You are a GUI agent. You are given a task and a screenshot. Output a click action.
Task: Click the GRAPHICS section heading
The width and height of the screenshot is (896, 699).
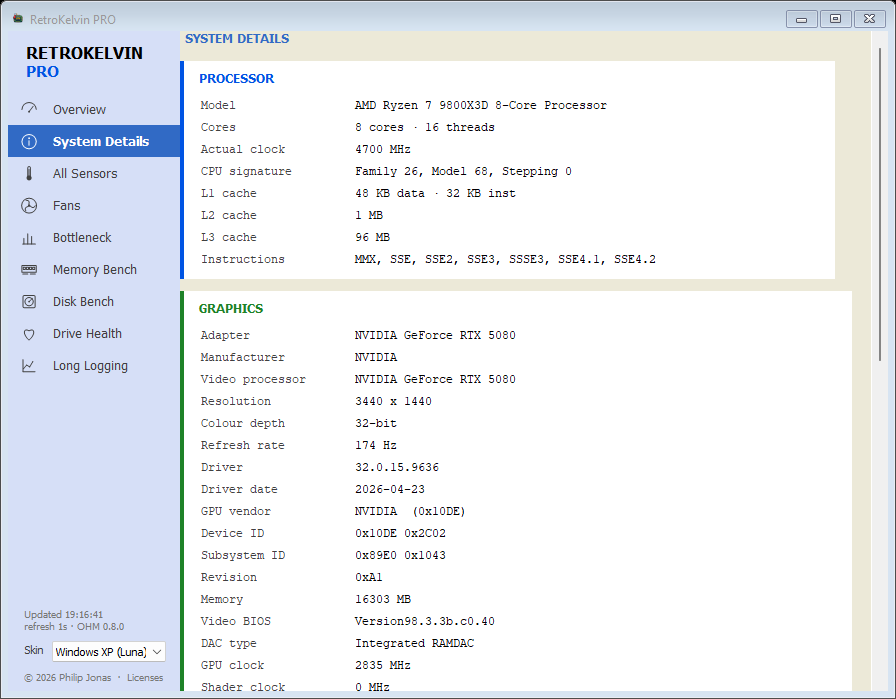pyautogui.click(x=231, y=309)
